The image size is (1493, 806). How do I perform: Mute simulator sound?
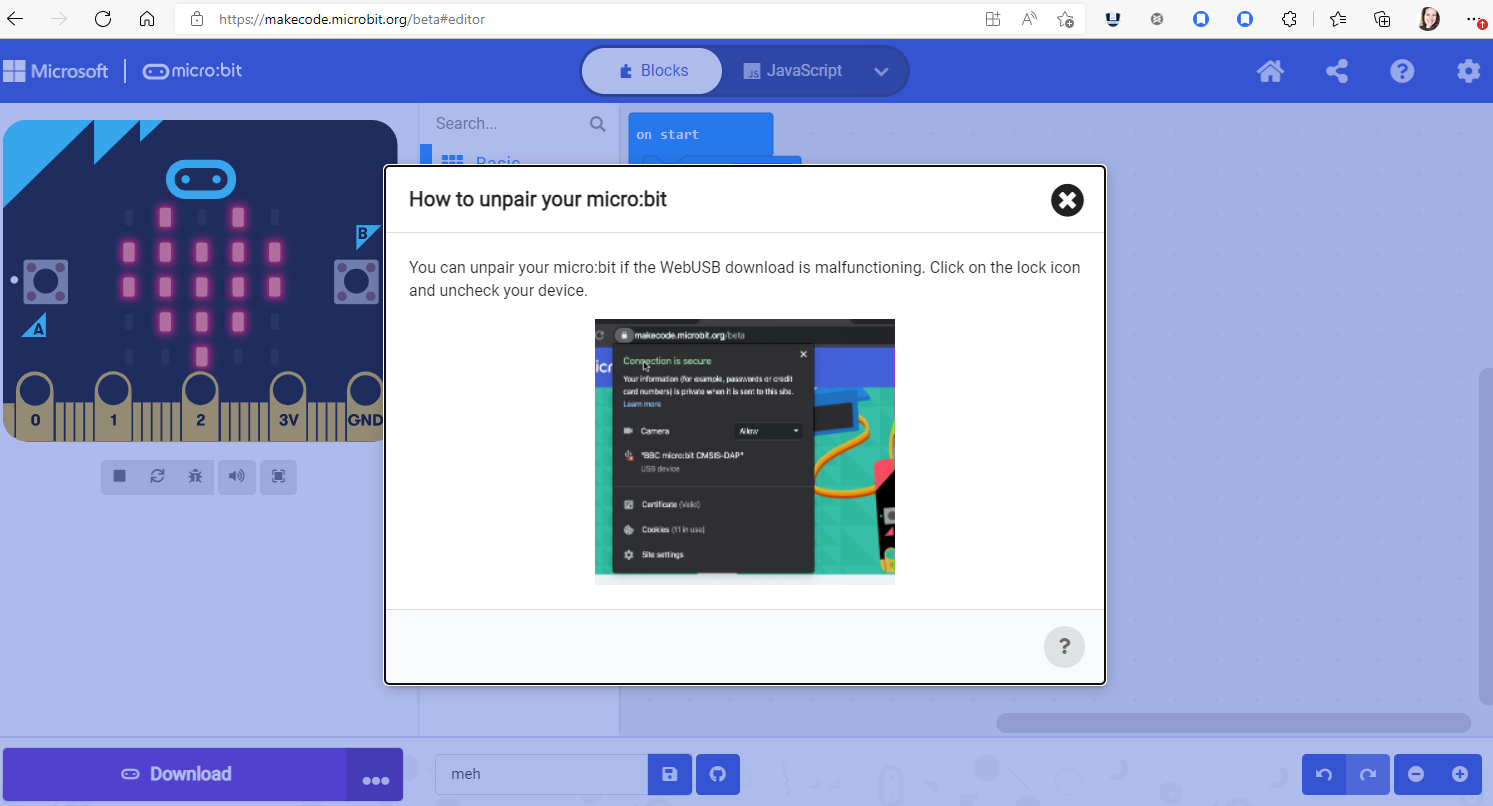point(237,477)
